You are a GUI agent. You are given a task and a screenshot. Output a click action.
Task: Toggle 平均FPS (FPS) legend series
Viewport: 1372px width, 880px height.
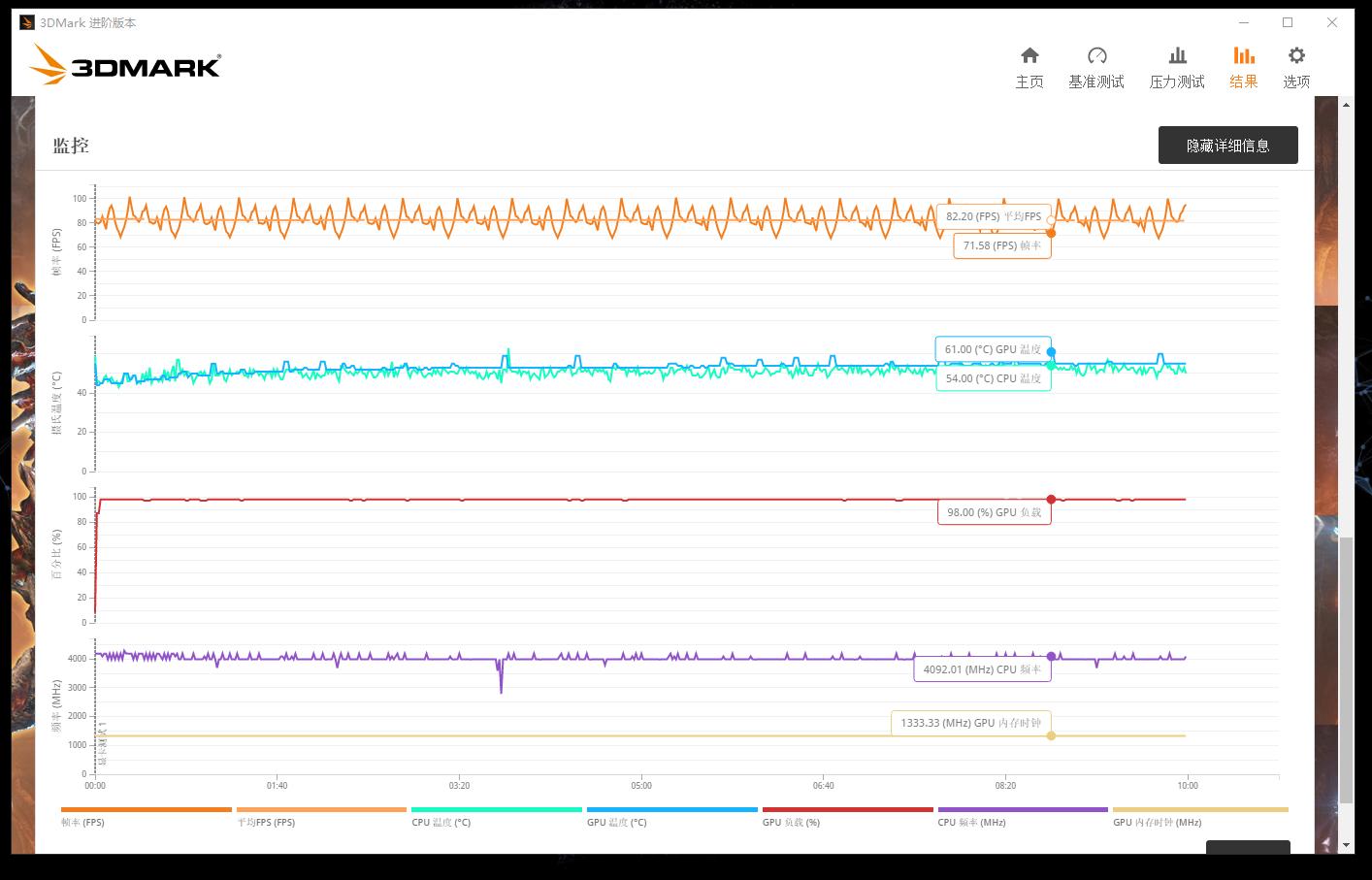(266, 822)
